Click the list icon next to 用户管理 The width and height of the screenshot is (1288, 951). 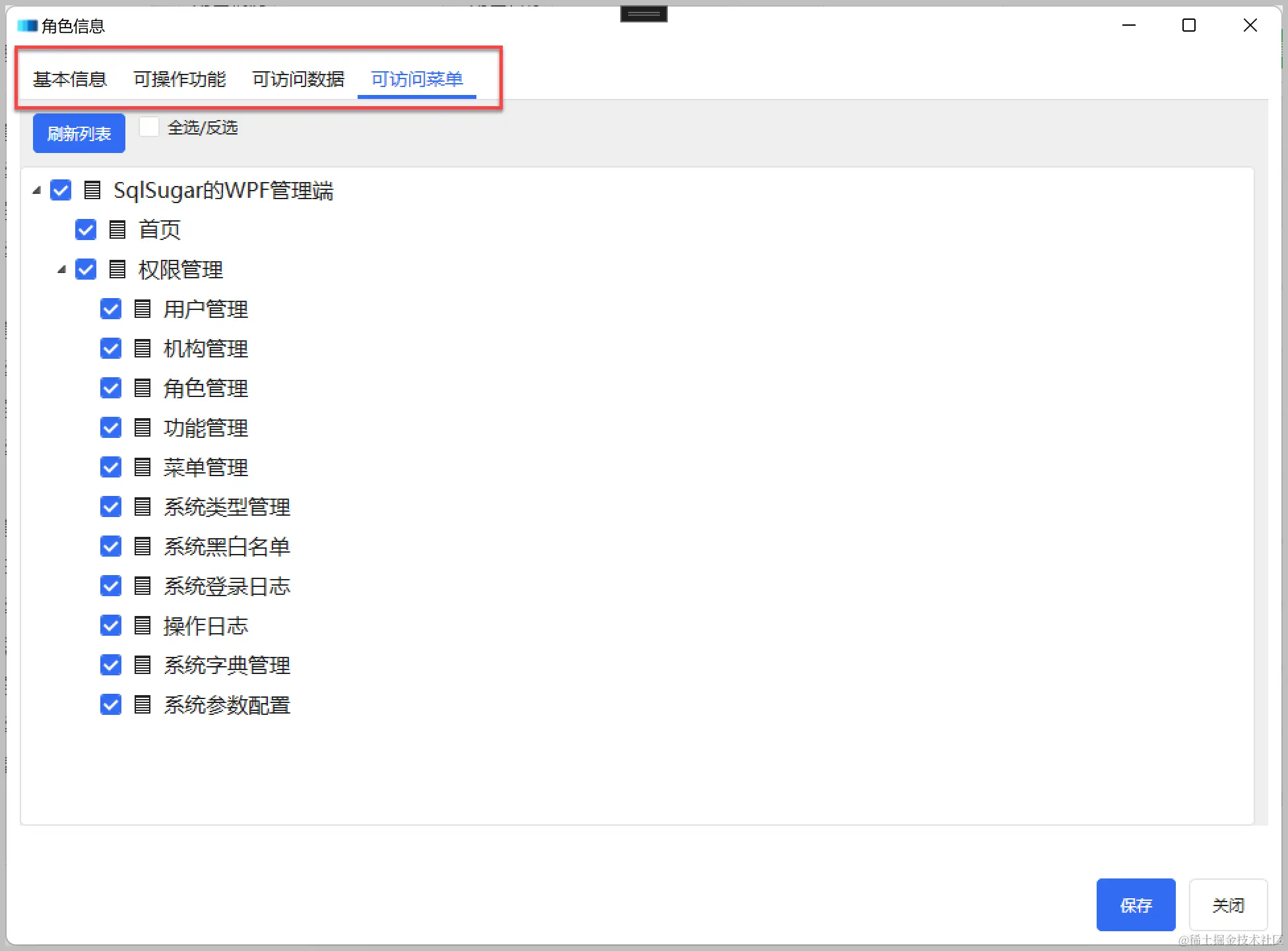143,309
